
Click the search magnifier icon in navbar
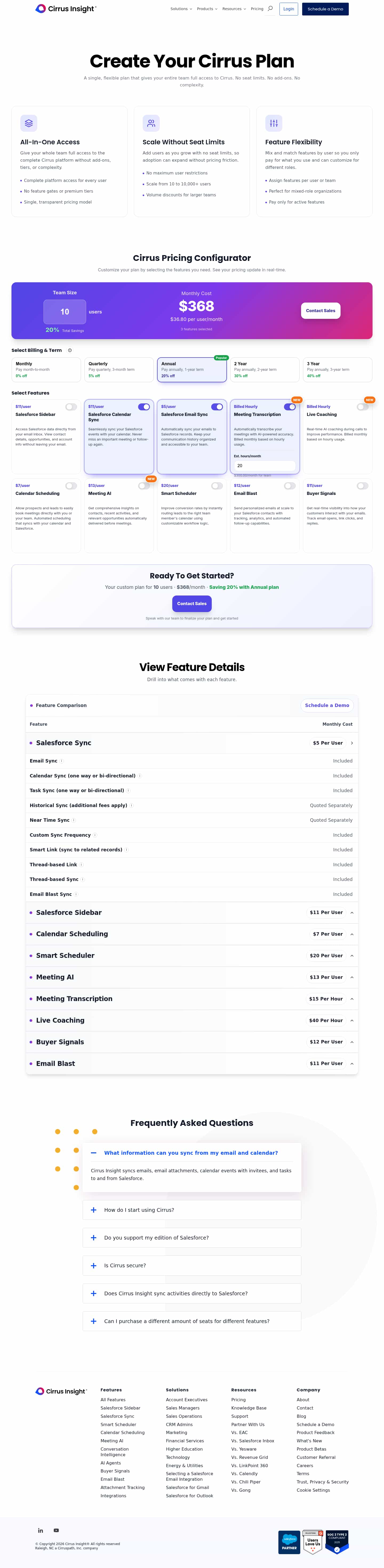(270, 9)
